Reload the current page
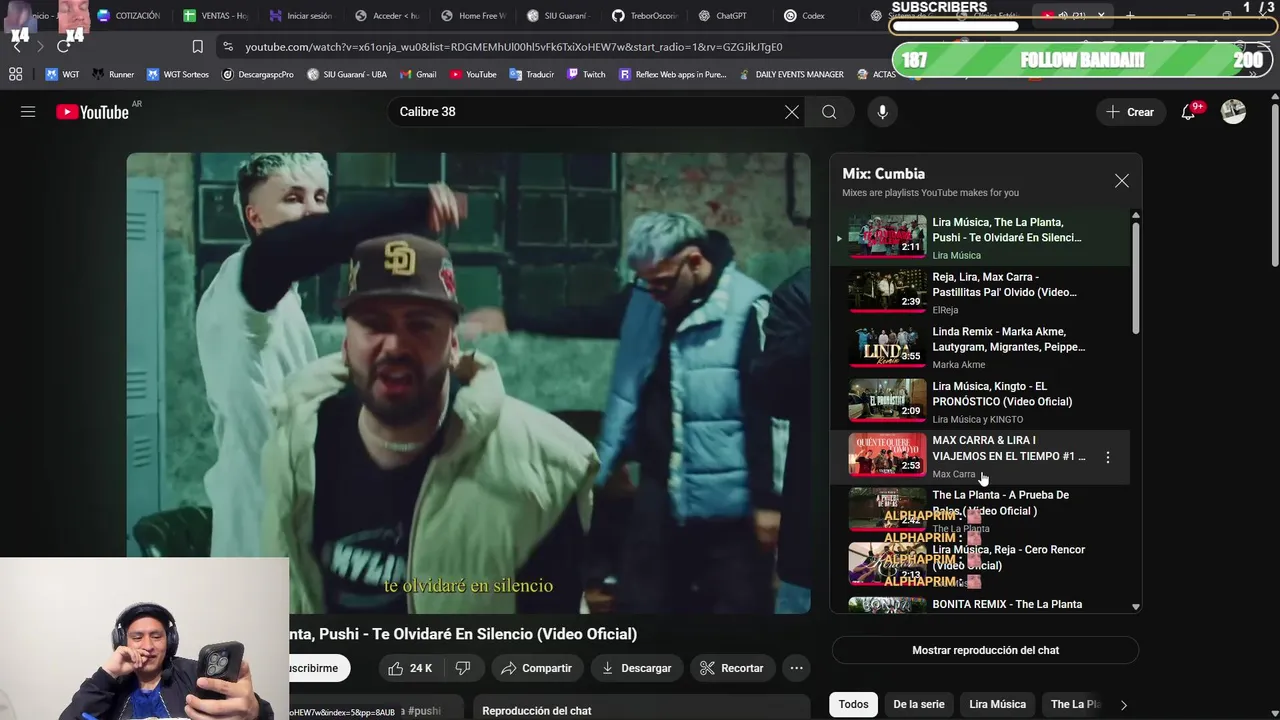Image resolution: width=1280 pixels, height=720 pixels. [63, 47]
